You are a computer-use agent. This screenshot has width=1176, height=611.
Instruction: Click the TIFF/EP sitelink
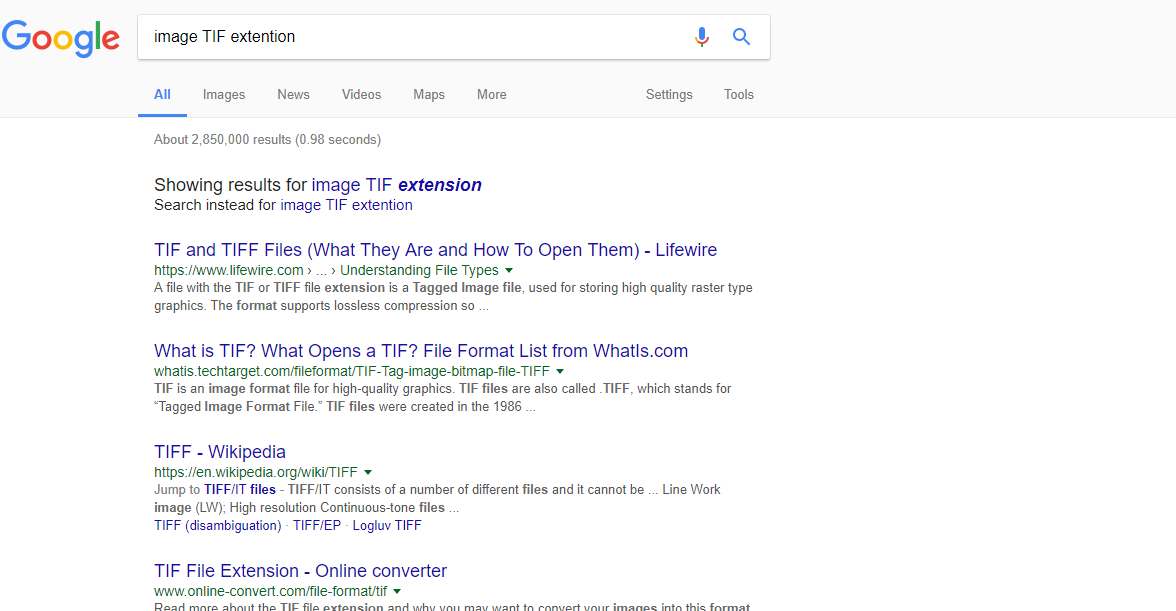317,525
